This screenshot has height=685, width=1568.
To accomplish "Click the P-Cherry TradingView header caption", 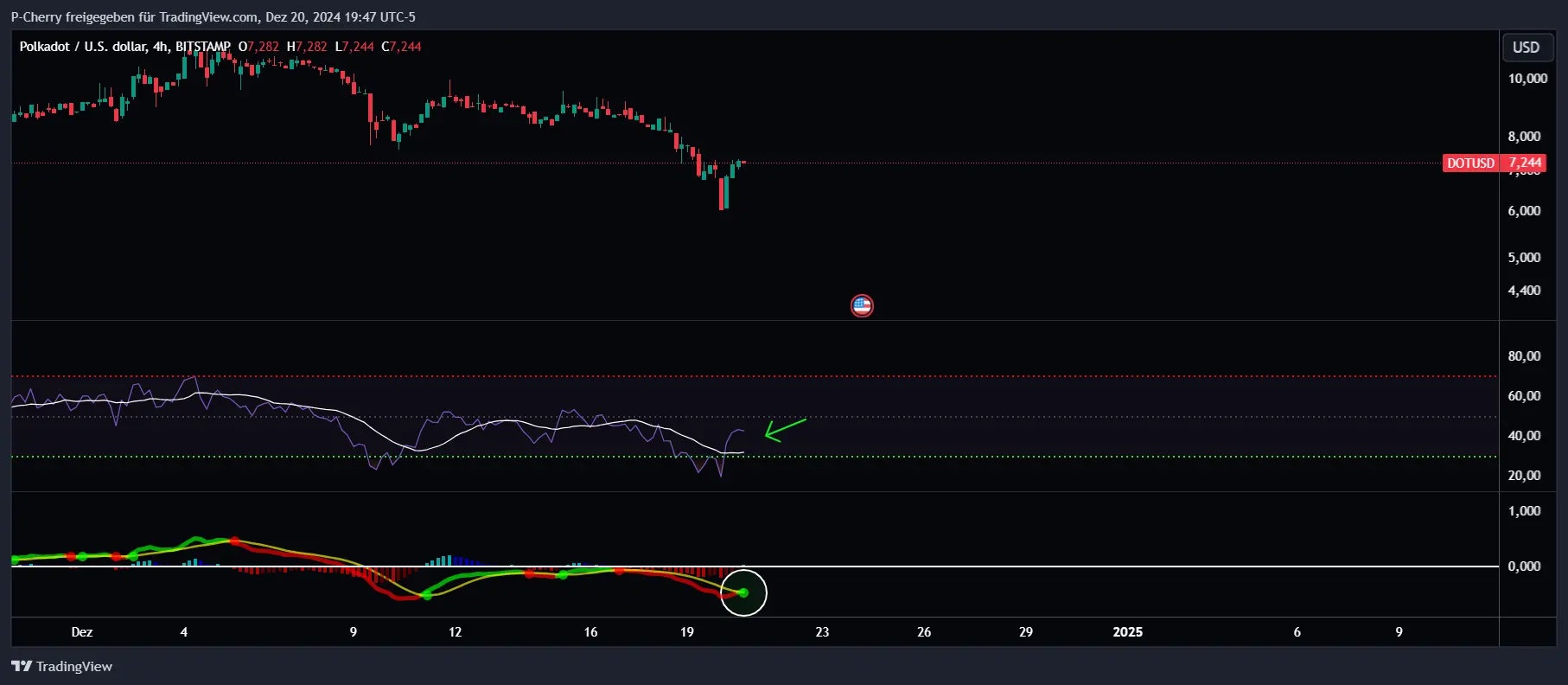I will click(x=213, y=17).
